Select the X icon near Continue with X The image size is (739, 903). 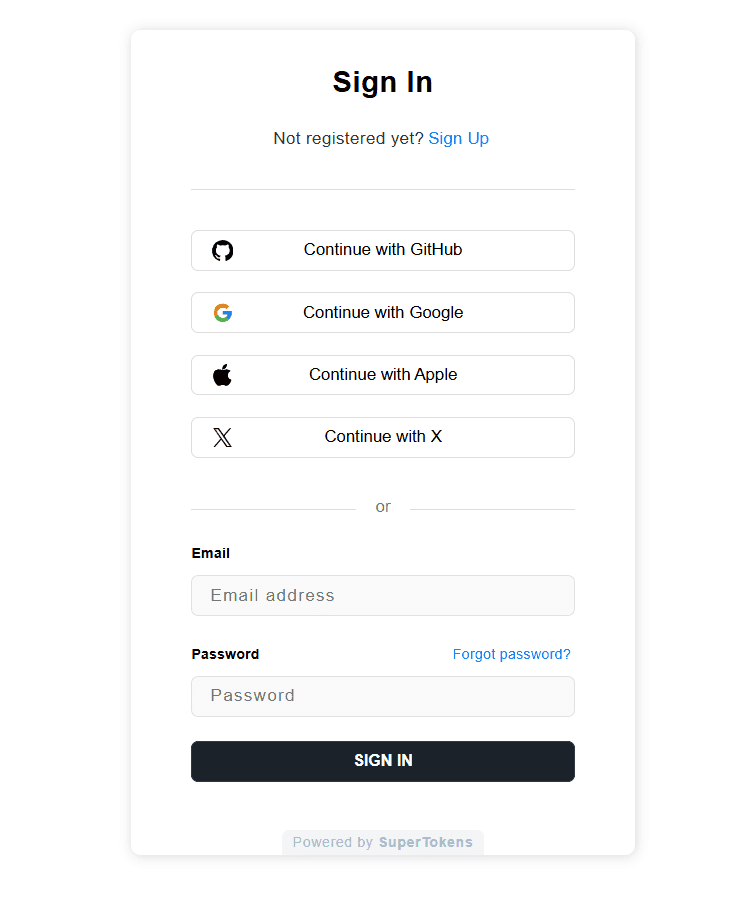(x=223, y=437)
